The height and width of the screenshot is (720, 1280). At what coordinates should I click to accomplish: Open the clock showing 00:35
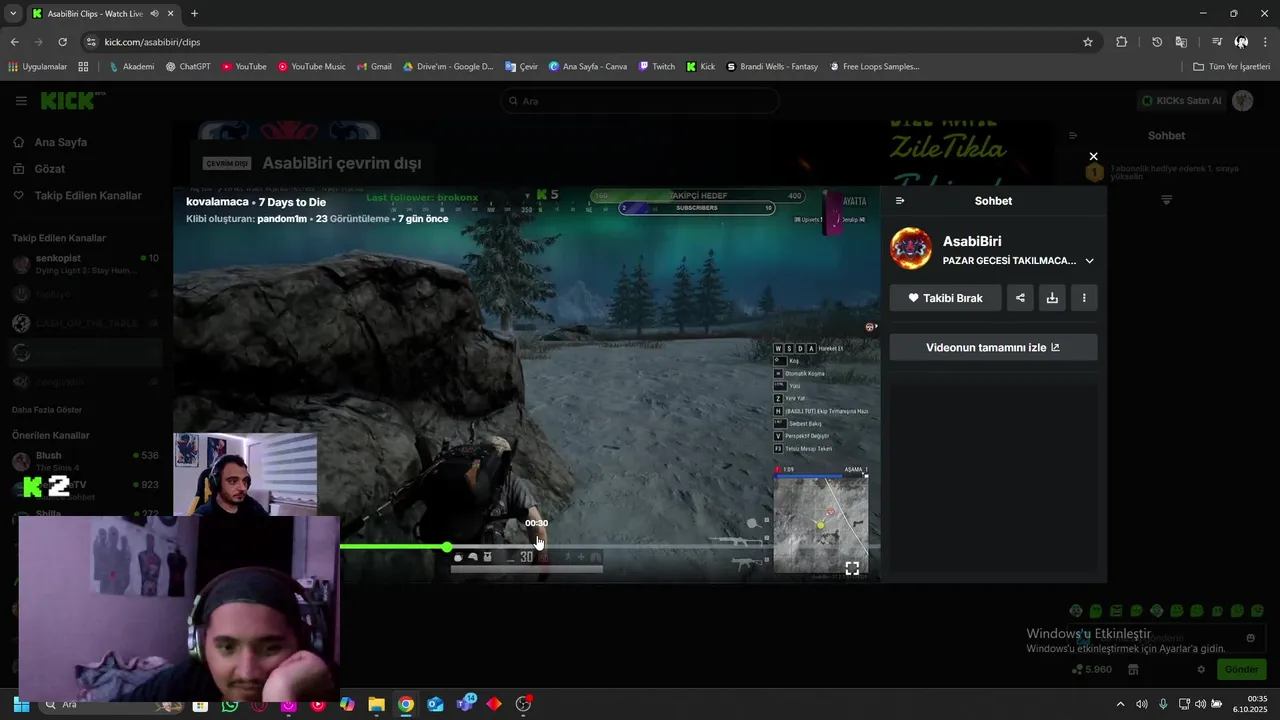[1251, 704]
